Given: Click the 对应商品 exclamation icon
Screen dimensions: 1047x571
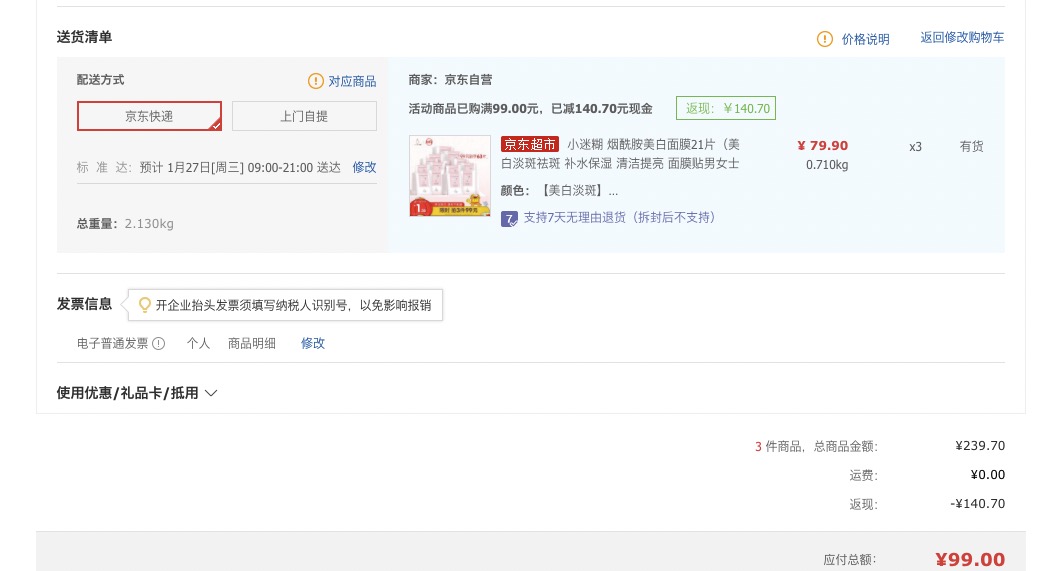Looking at the screenshot, I should point(315,81).
